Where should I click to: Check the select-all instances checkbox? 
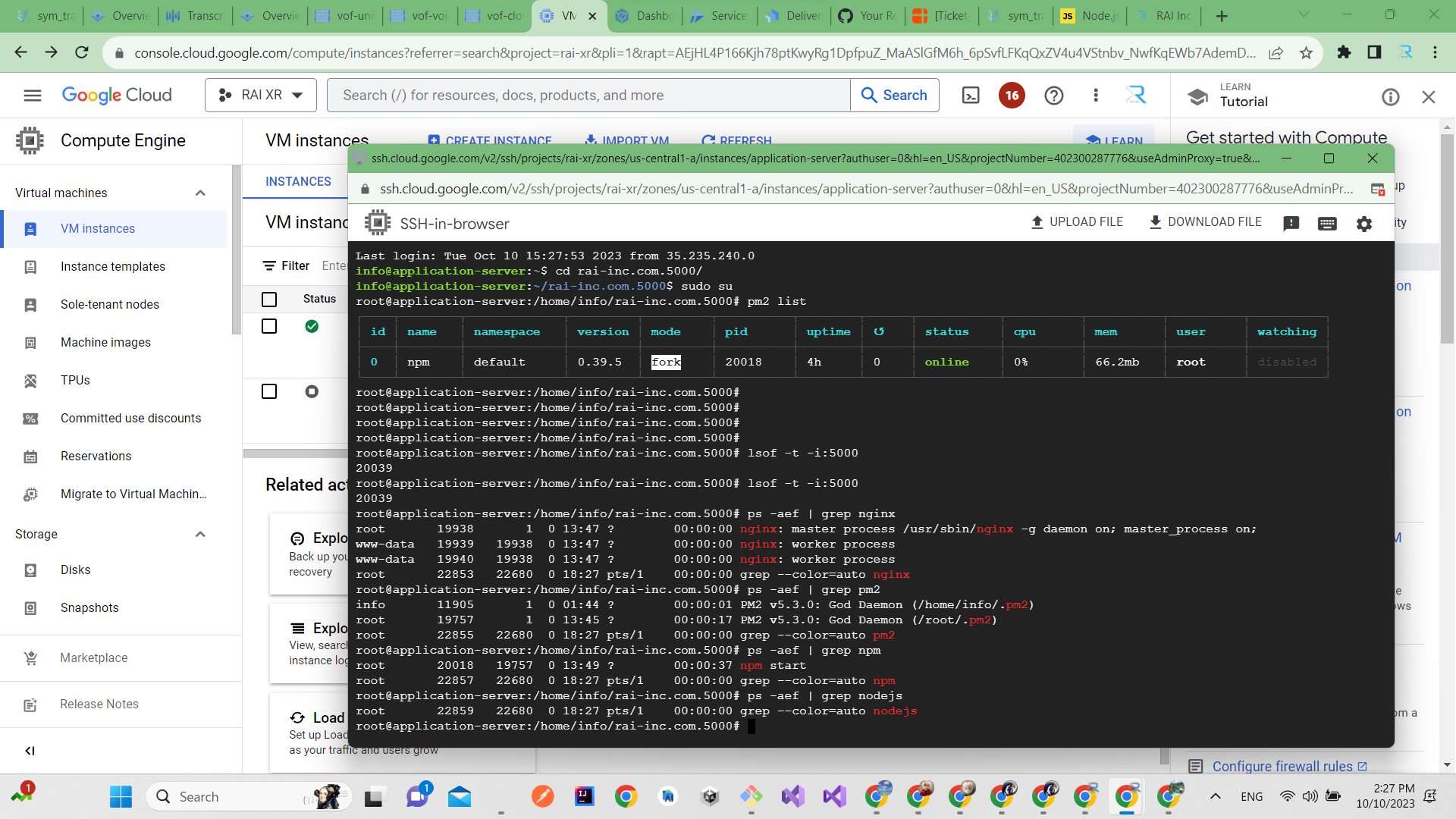coord(269,299)
